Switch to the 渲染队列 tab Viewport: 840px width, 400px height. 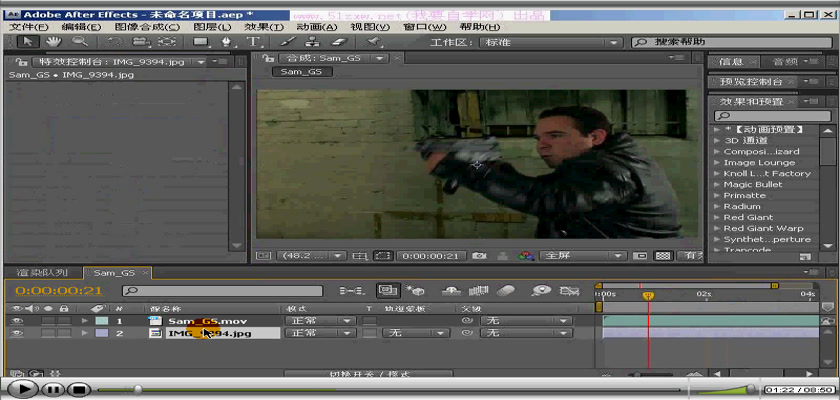tap(42, 273)
